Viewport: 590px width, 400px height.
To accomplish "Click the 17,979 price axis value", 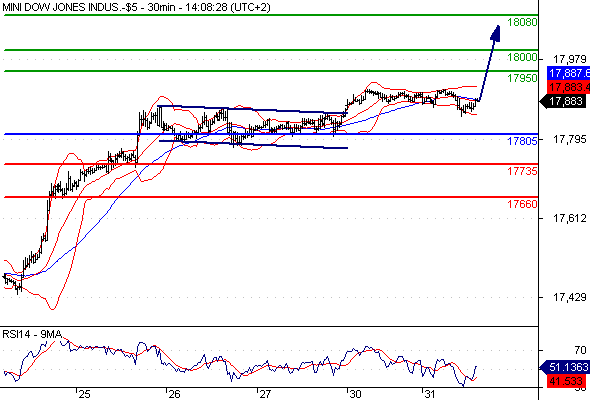I will click(570, 59).
